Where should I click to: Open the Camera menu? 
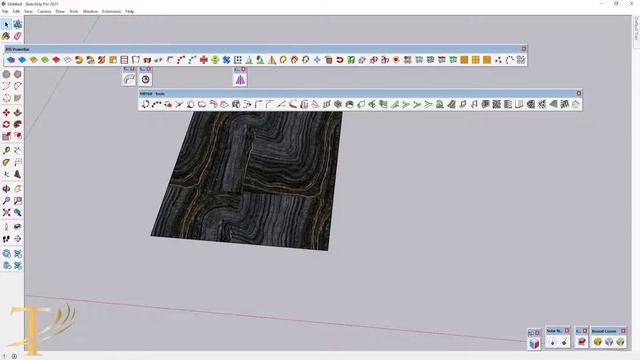(x=44, y=11)
